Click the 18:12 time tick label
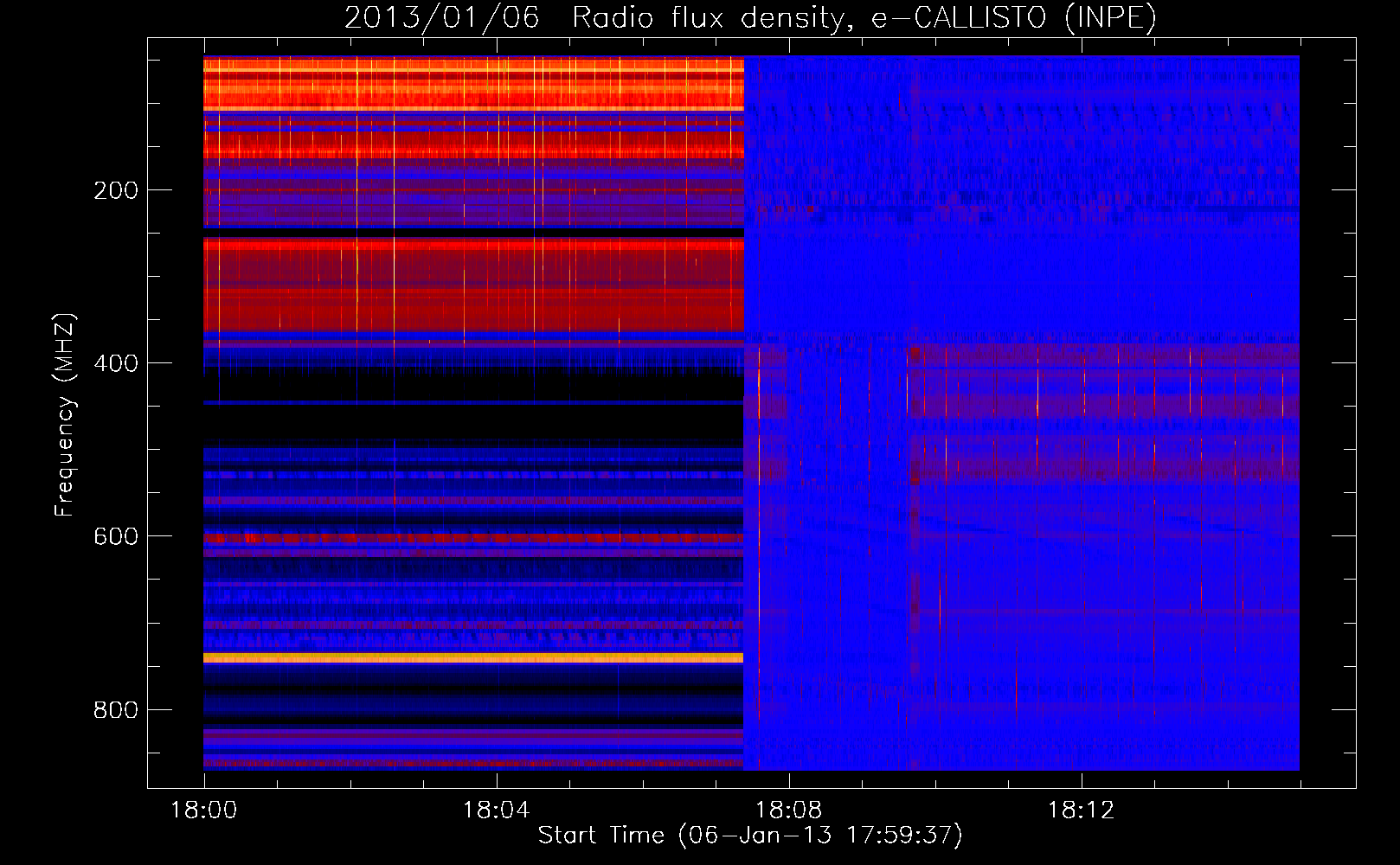This screenshot has width=1400, height=865. [x=1082, y=811]
